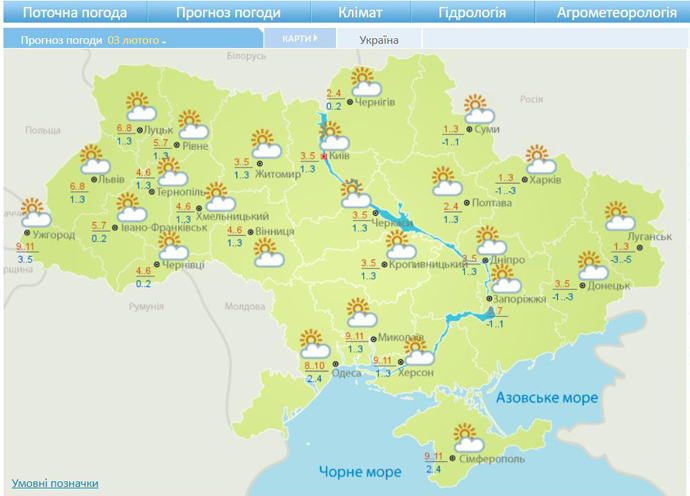Open the Поточна погода menu

pyautogui.click(x=75, y=13)
